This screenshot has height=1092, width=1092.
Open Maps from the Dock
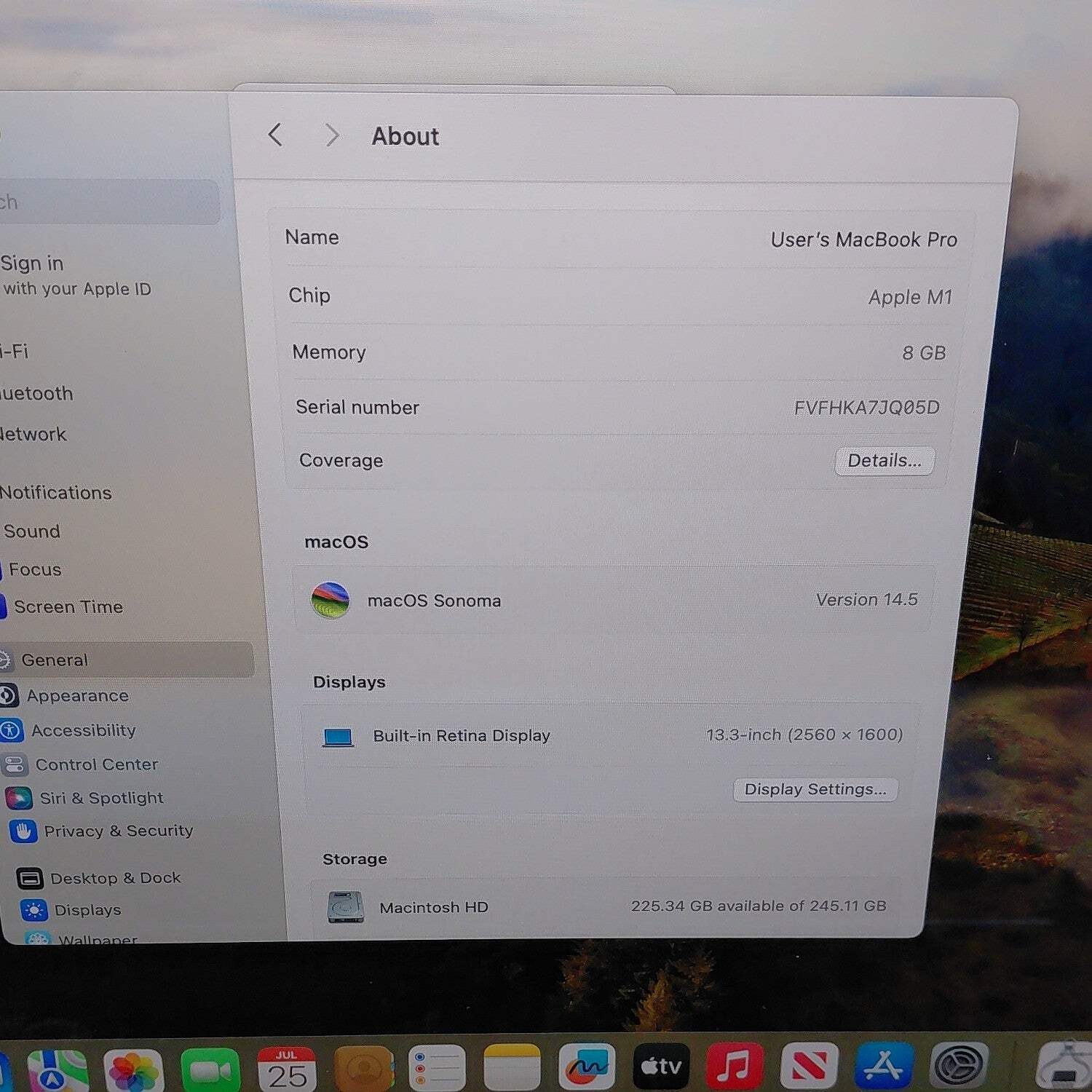(x=58, y=1069)
